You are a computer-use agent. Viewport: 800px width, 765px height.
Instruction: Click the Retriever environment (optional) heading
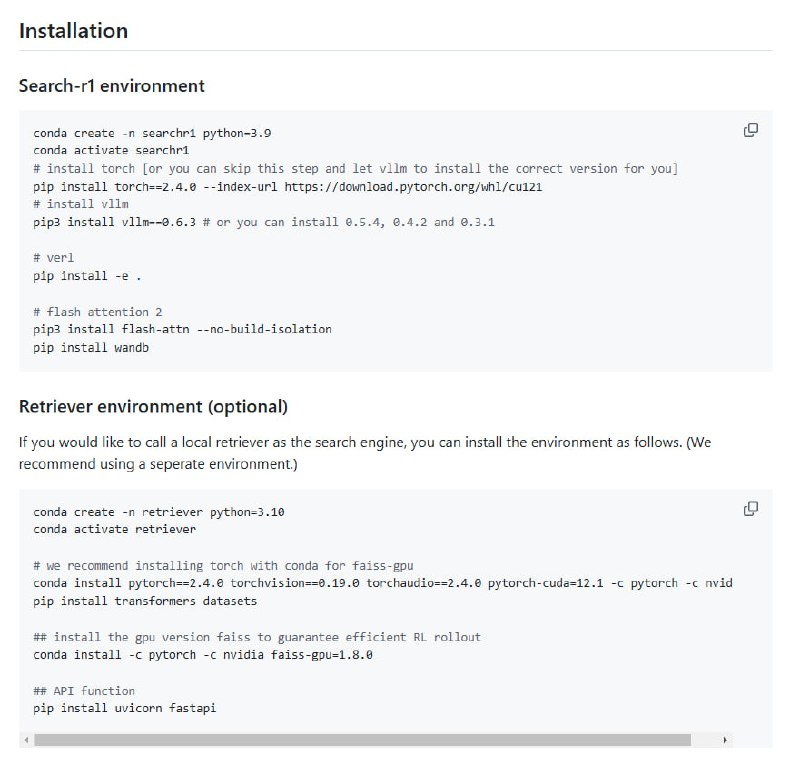click(153, 406)
